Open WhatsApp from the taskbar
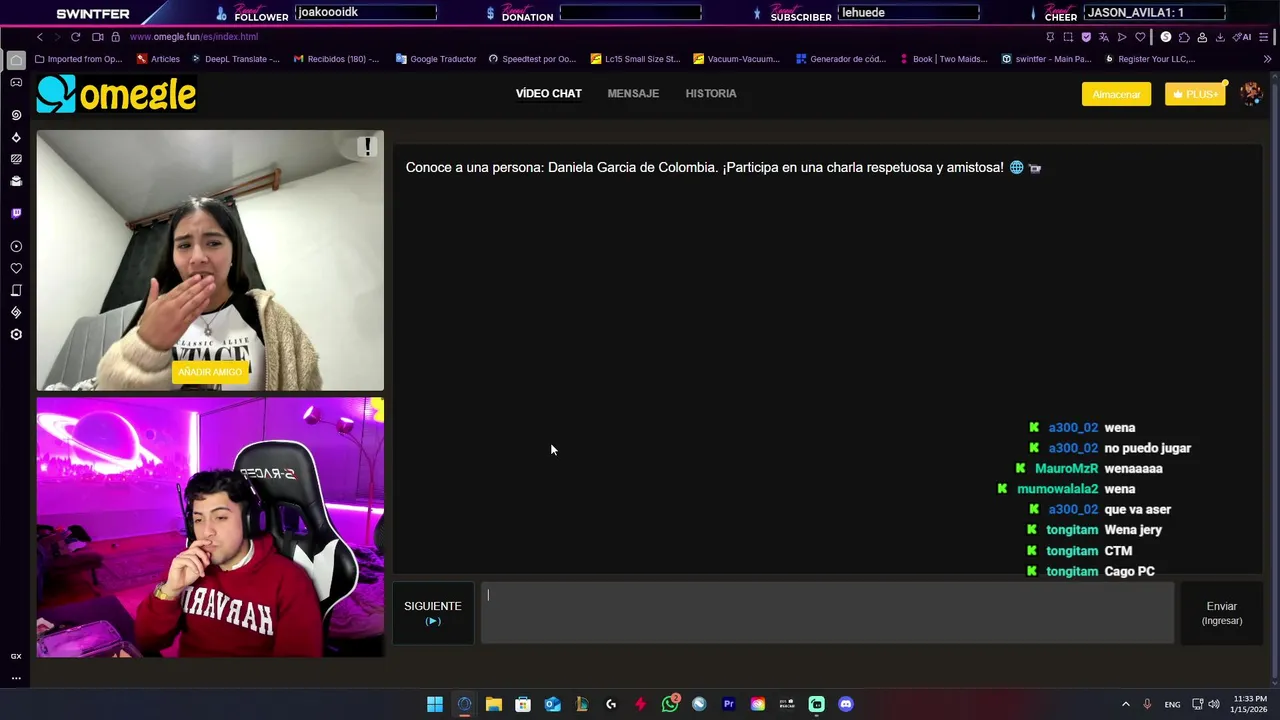This screenshot has width=1280, height=720. pos(670,704)
